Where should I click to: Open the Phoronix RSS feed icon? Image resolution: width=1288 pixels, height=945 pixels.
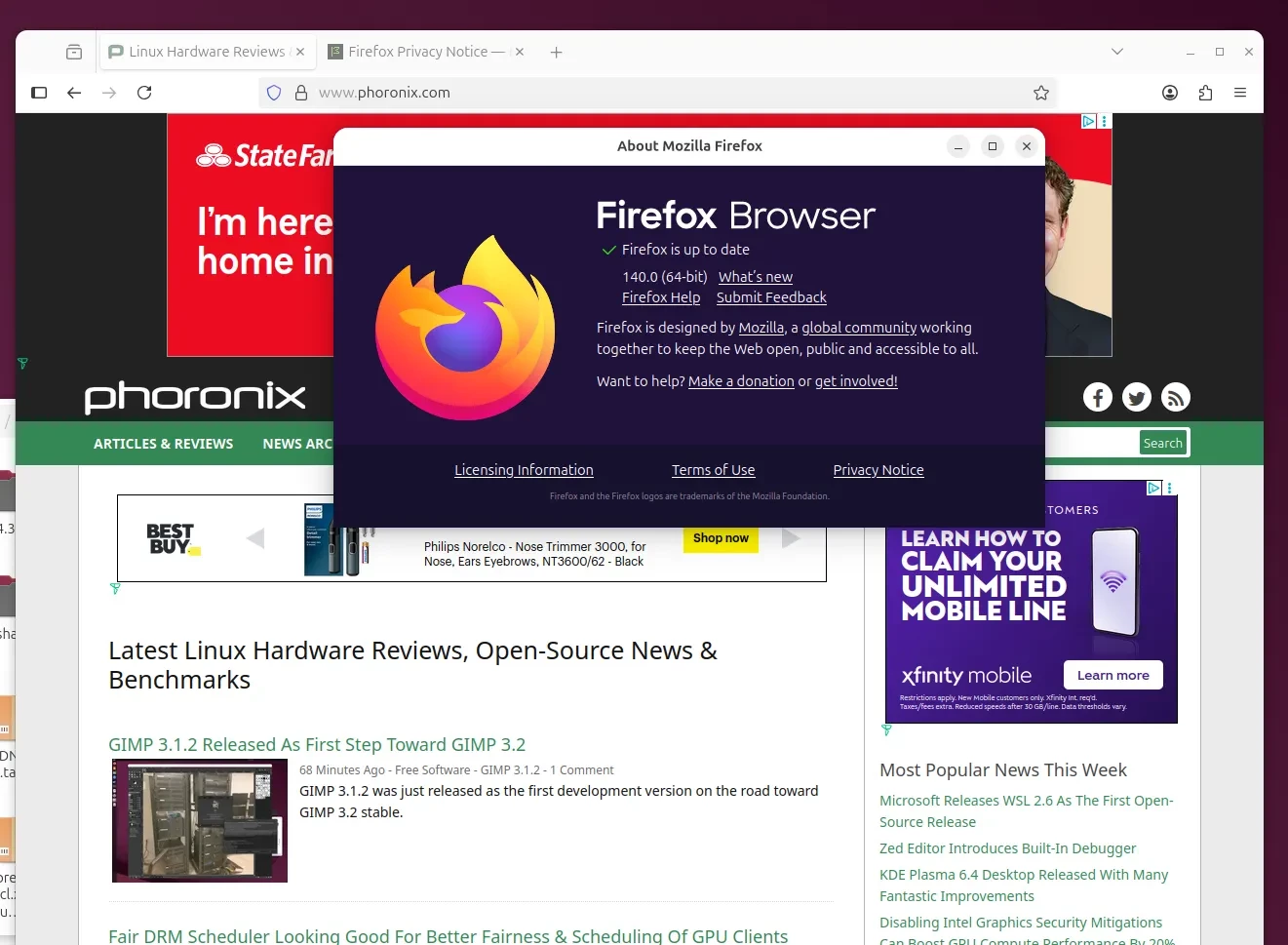tap(1176, 397)
